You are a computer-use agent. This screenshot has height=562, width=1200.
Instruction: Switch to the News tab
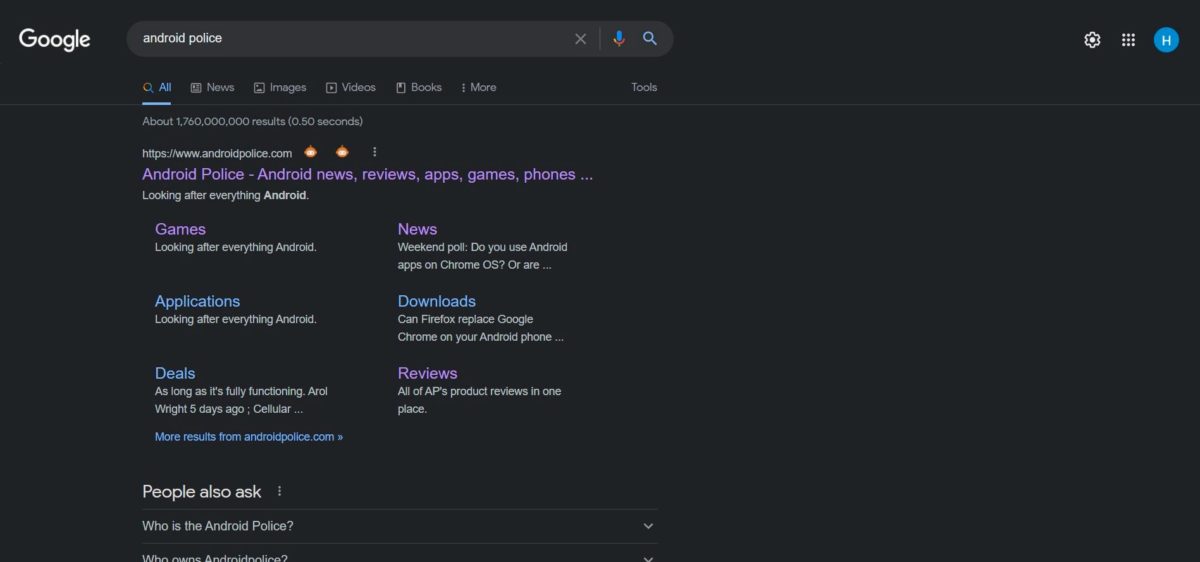[212, 87]
